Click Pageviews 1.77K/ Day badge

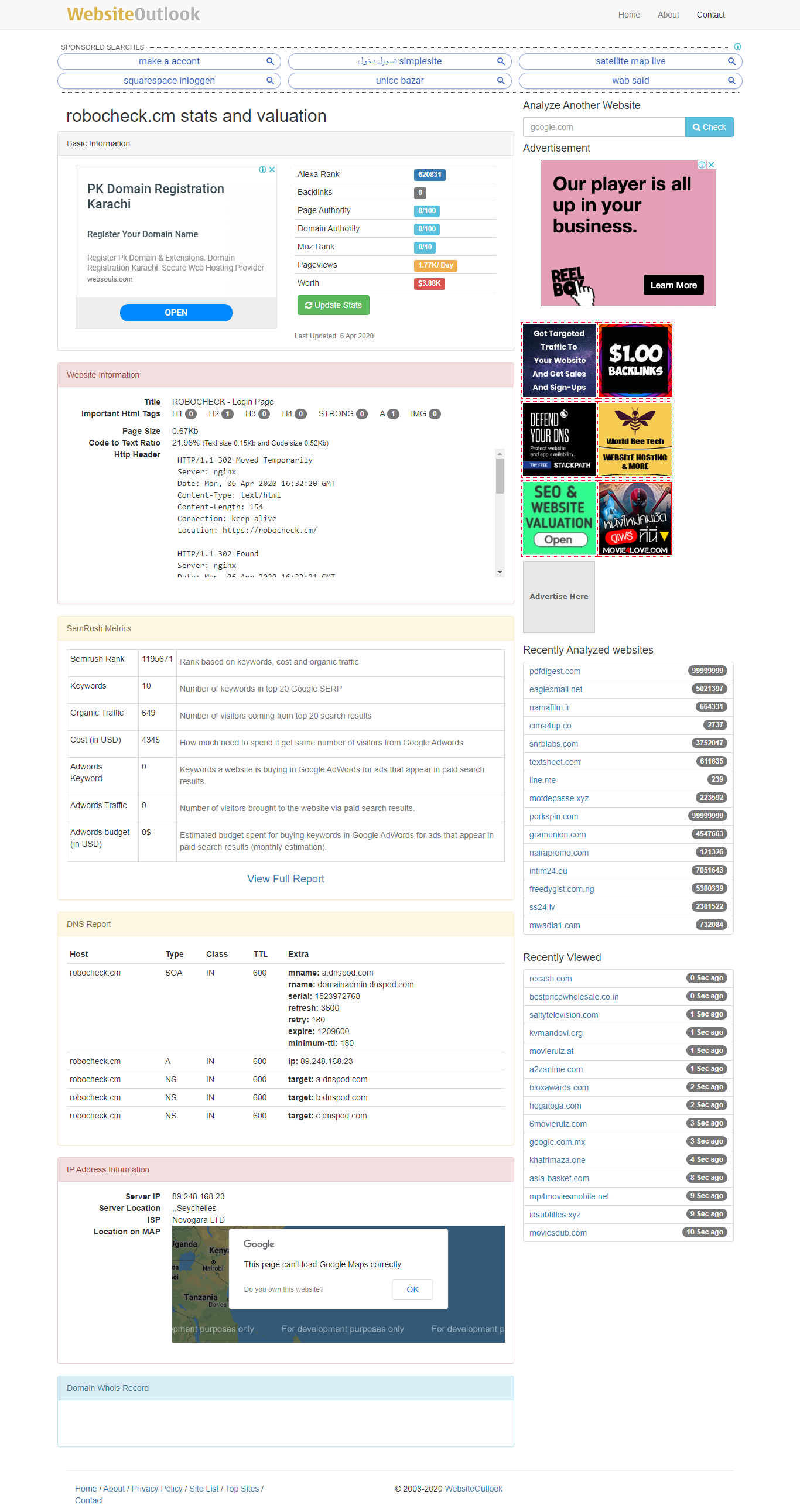pos(436,265)
